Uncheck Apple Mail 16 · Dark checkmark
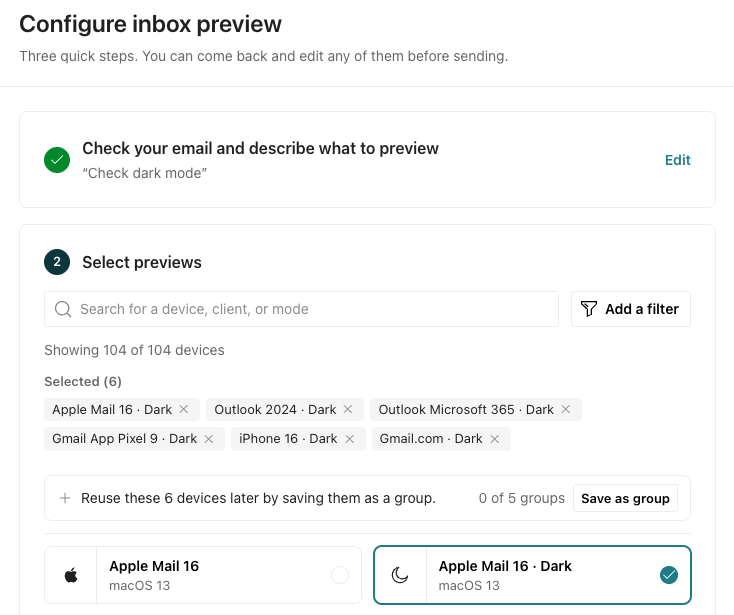 (x=668, y=575)
